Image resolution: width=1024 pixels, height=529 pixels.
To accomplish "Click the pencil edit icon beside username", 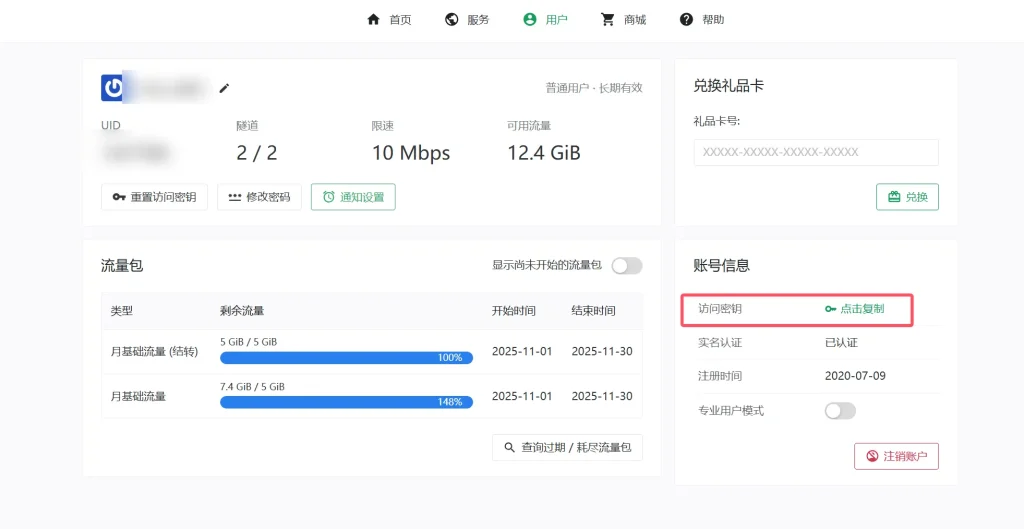I will [x=224, y=88].
